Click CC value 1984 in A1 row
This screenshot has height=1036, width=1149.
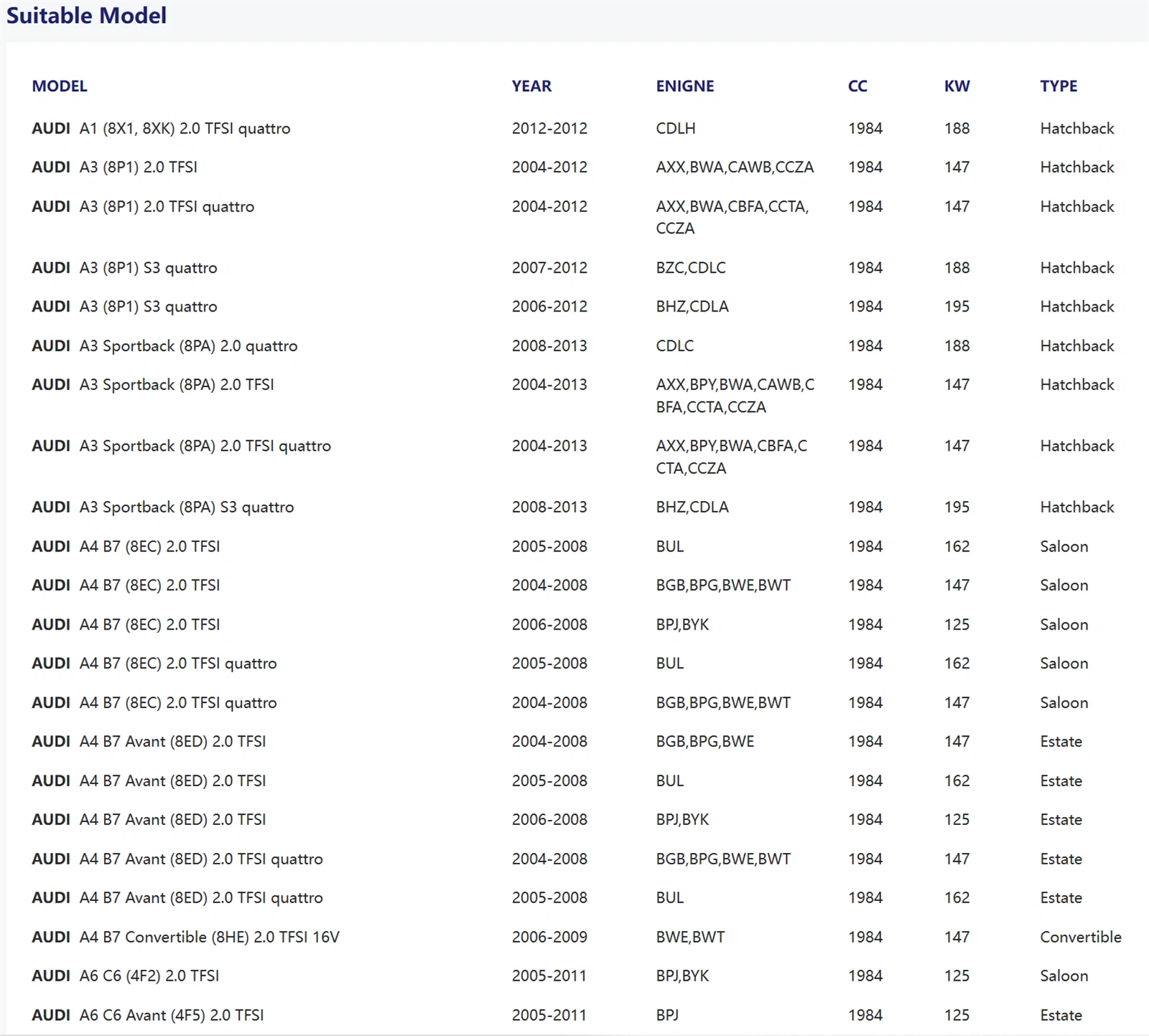865,129
